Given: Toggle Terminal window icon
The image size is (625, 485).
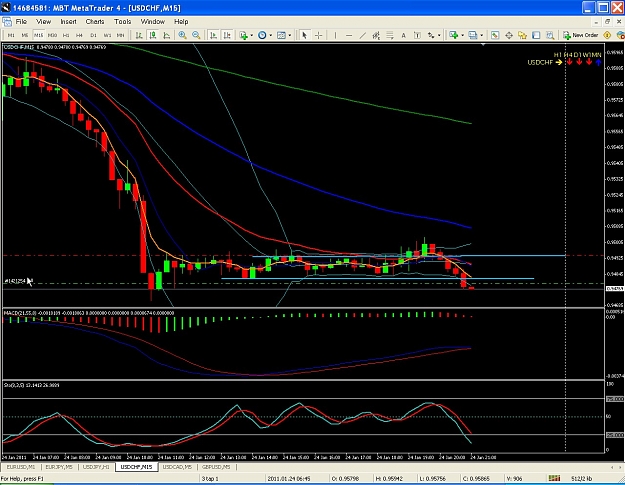Looking at the screenshot, I should pyautogui.click(x=537, y=35).
